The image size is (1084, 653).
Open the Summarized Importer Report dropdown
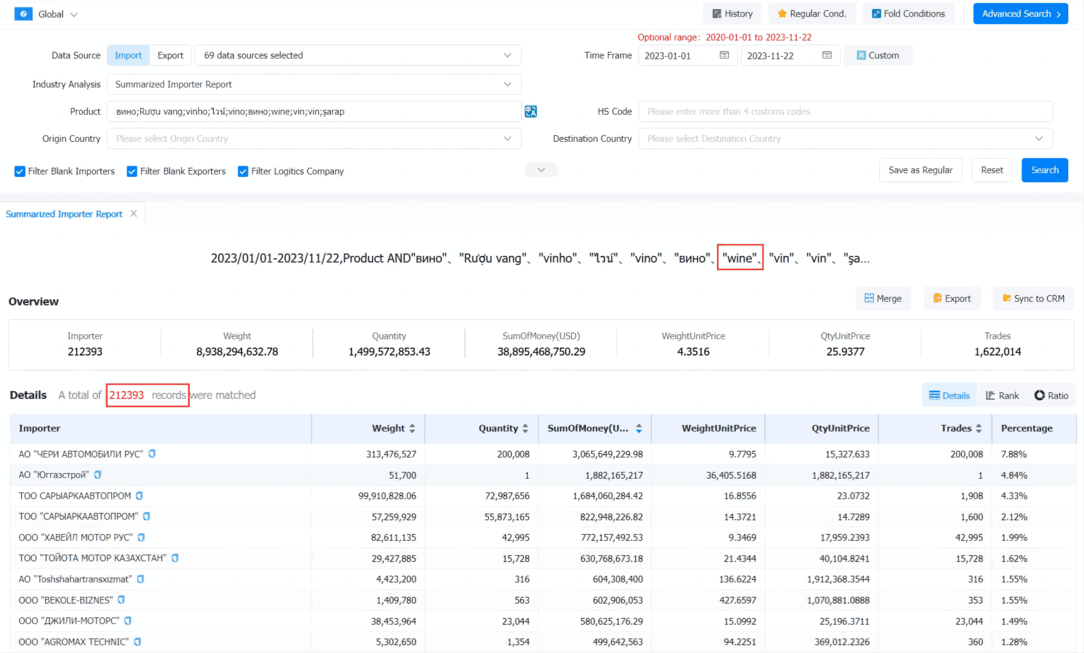(x=314, y=84)
